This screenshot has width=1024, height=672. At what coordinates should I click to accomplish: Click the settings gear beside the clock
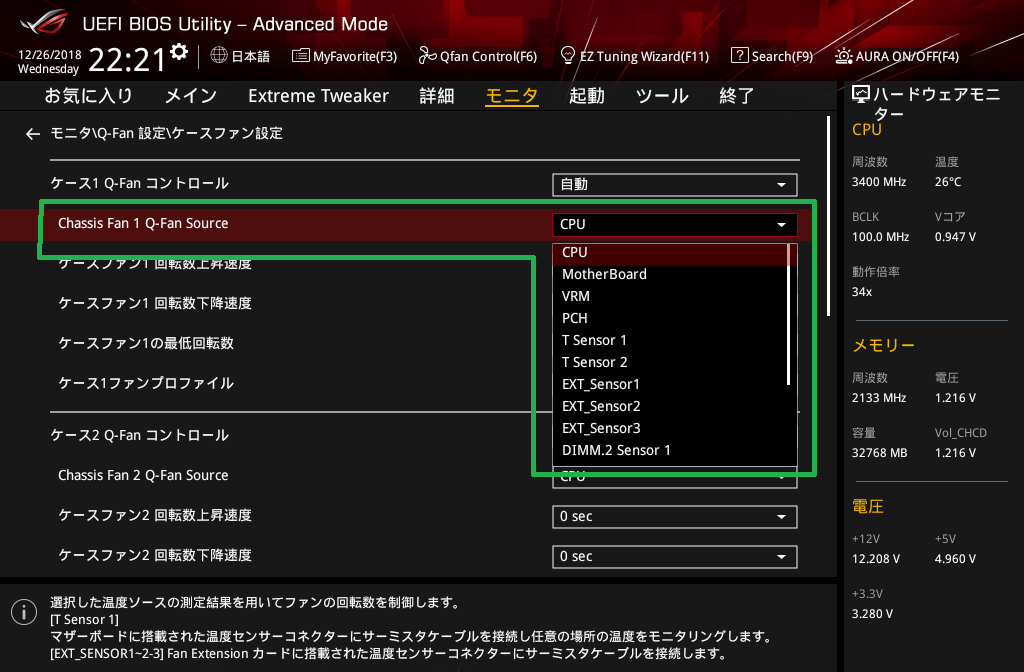coord(179,52)
